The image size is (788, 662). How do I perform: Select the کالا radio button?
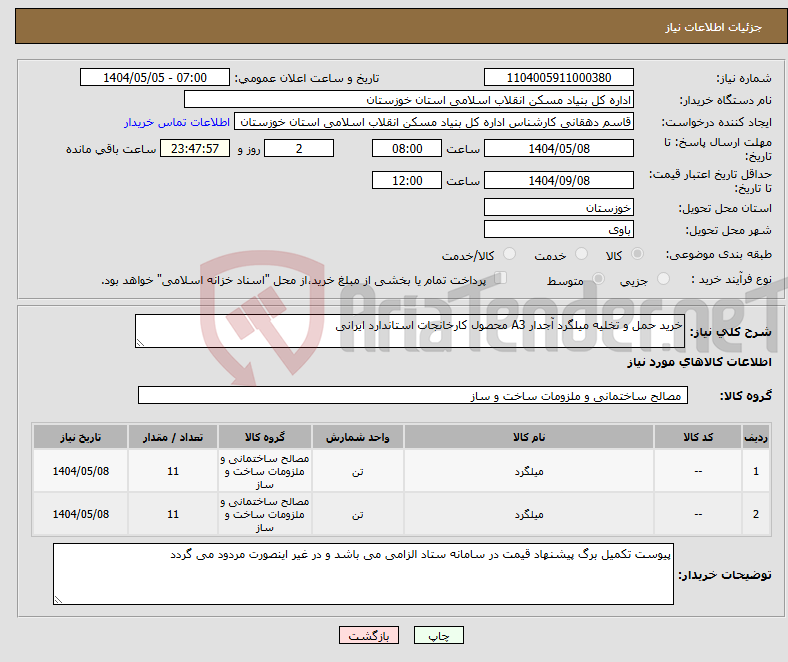(638, 255)
